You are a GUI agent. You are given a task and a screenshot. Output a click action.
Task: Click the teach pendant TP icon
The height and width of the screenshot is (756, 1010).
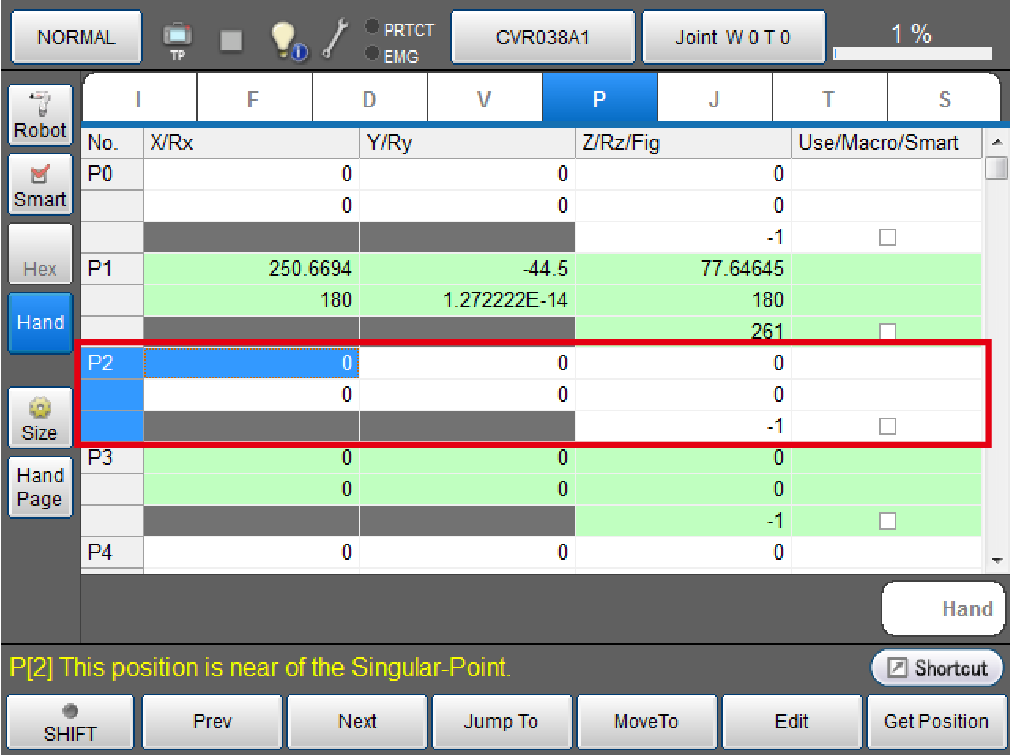[178, 39]
